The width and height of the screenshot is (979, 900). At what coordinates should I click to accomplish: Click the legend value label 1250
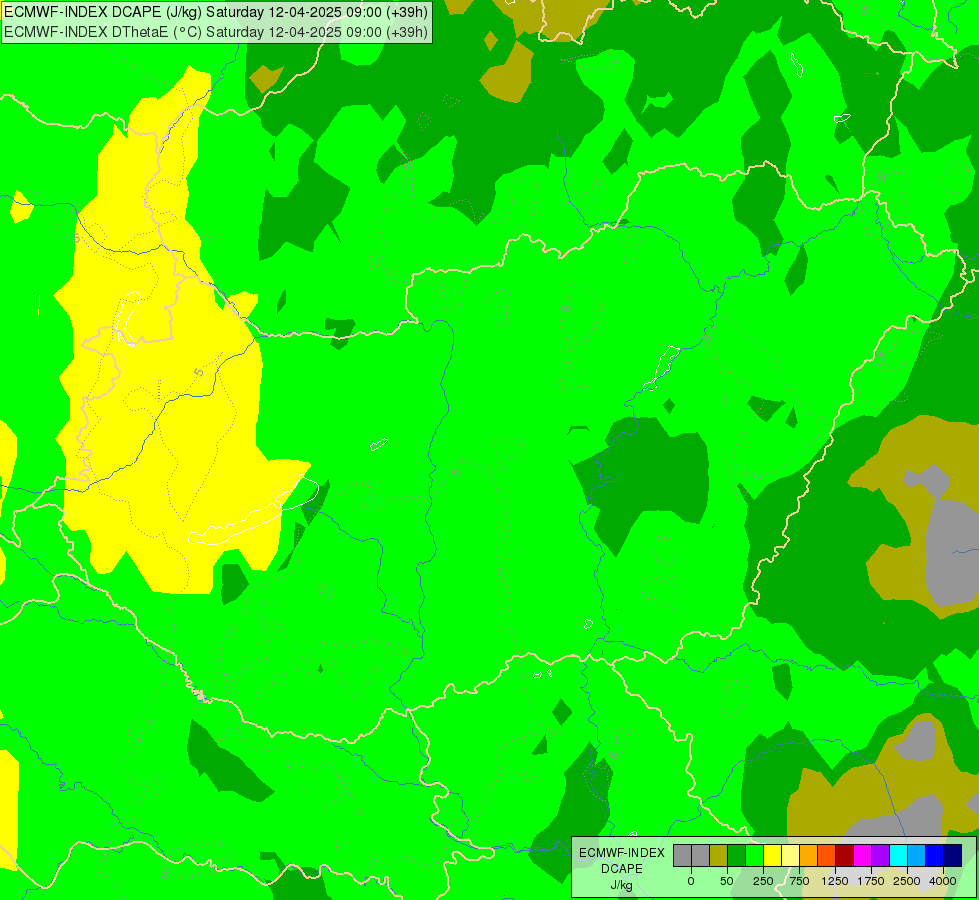tap(835, 881)
